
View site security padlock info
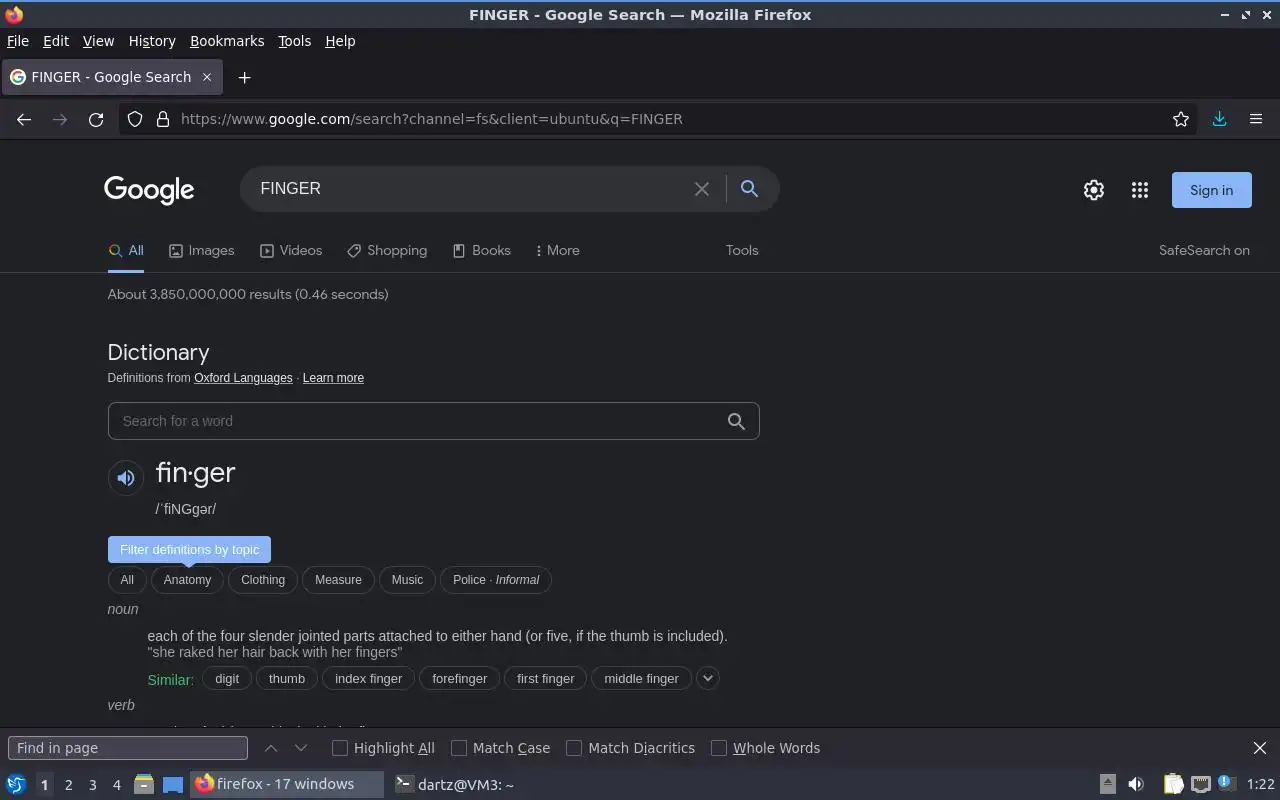(x=163, y=119)
